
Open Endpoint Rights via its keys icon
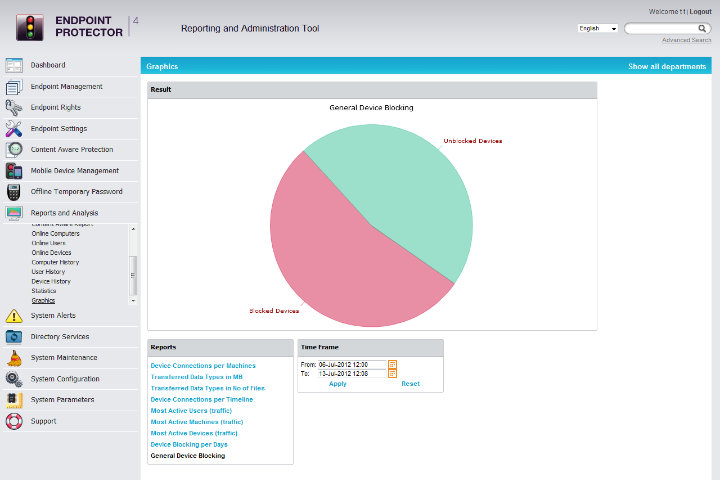tap(14, 107)
